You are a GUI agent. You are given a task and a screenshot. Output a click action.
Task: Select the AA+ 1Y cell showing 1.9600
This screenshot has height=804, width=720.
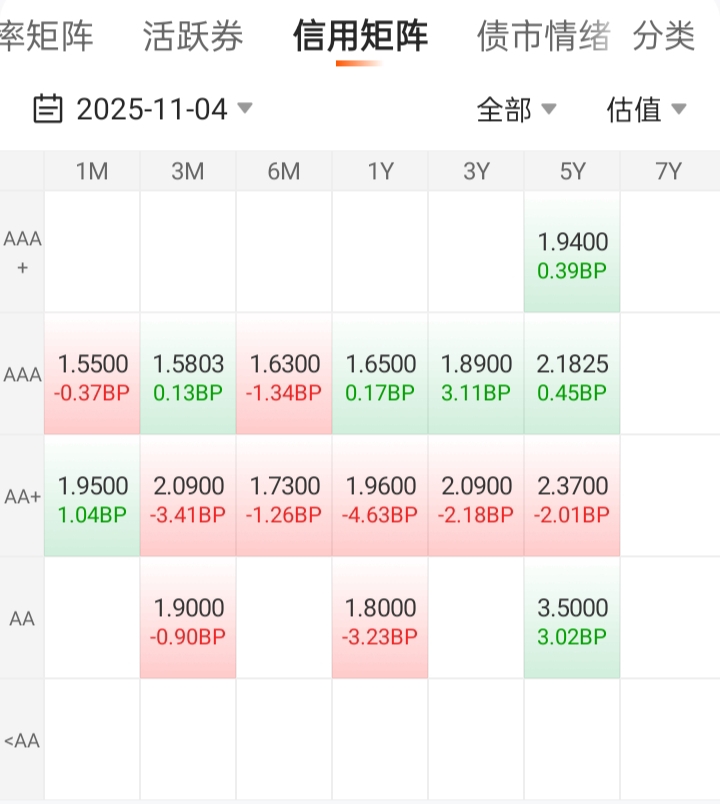pos(380,498)
